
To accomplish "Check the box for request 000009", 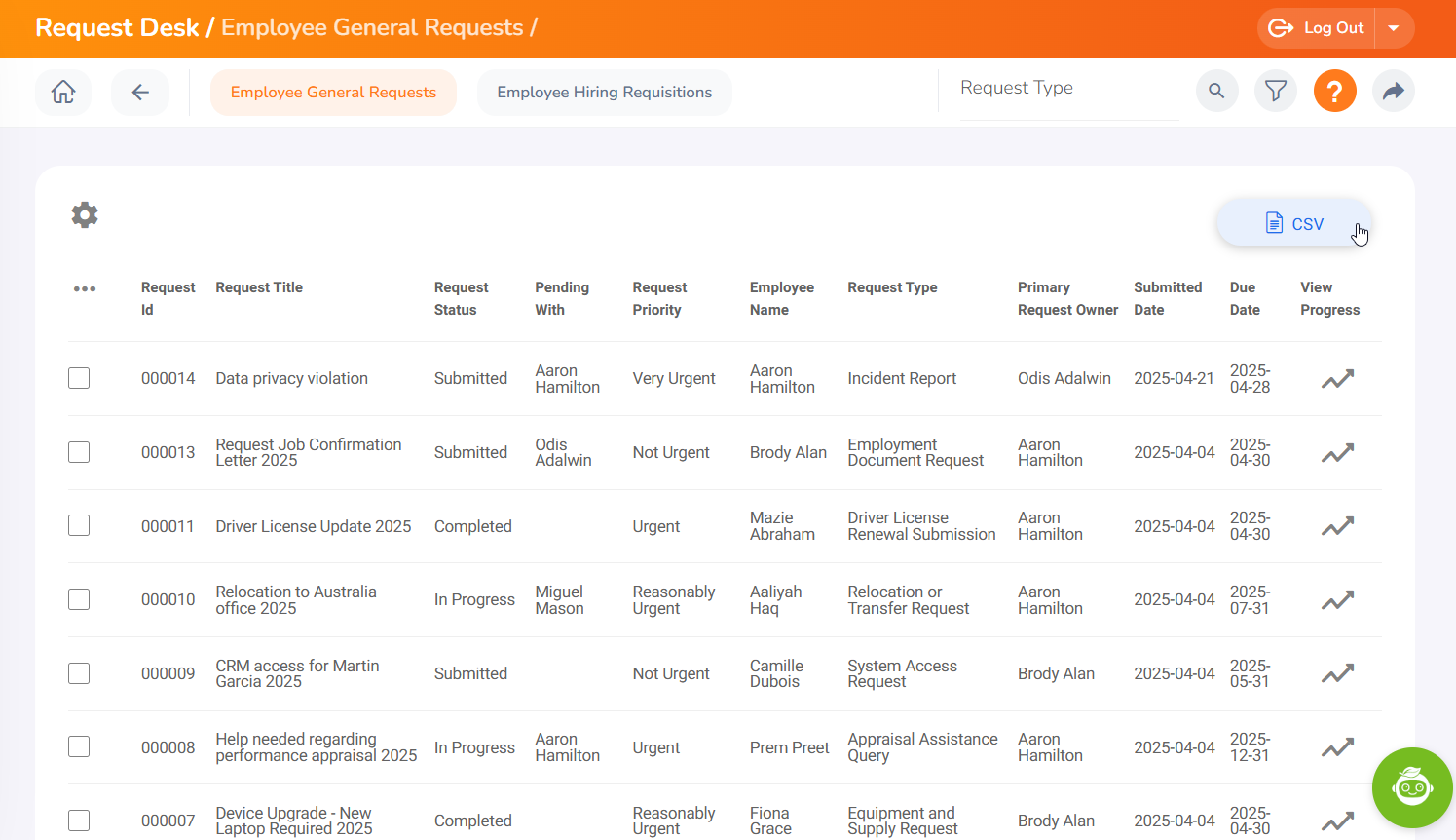I will coord(79,673).
